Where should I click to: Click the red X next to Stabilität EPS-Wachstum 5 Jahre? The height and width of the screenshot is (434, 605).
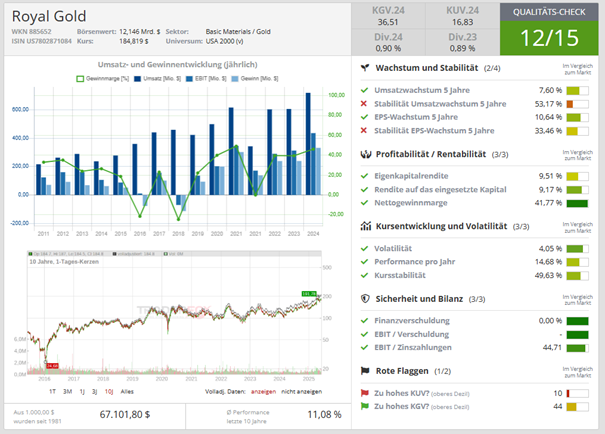point(363,130)
